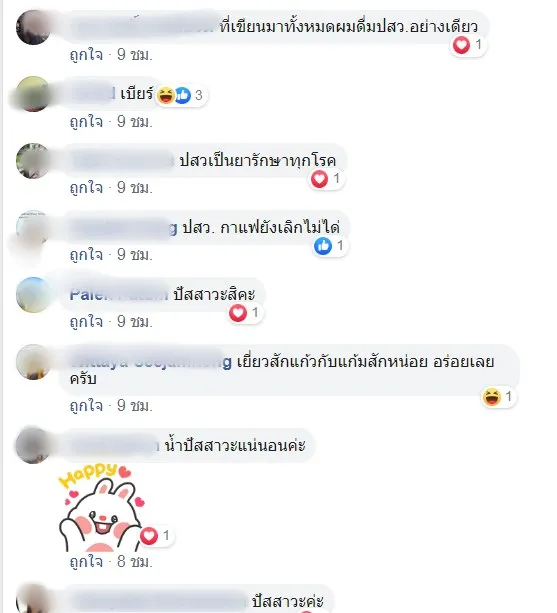The width and height of the screenshot is (557, 613).
Task: Click heart reaction on ปัสสาวะสิคะ comment
Action: click(x=238, y=313)
